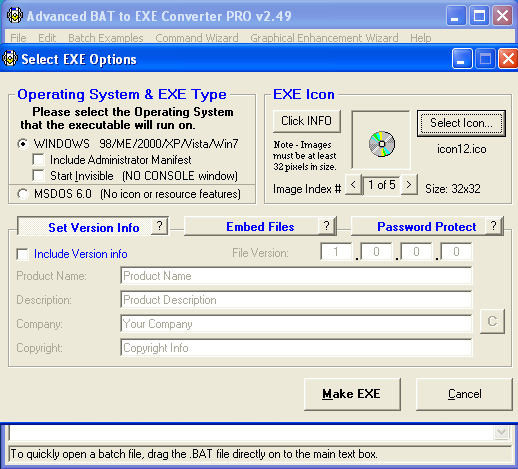The height and width of the screenshot is (469, 518).
Task: Click the Advanced BAT to EXE Converter app icon
Action: [x=15, y=15]
